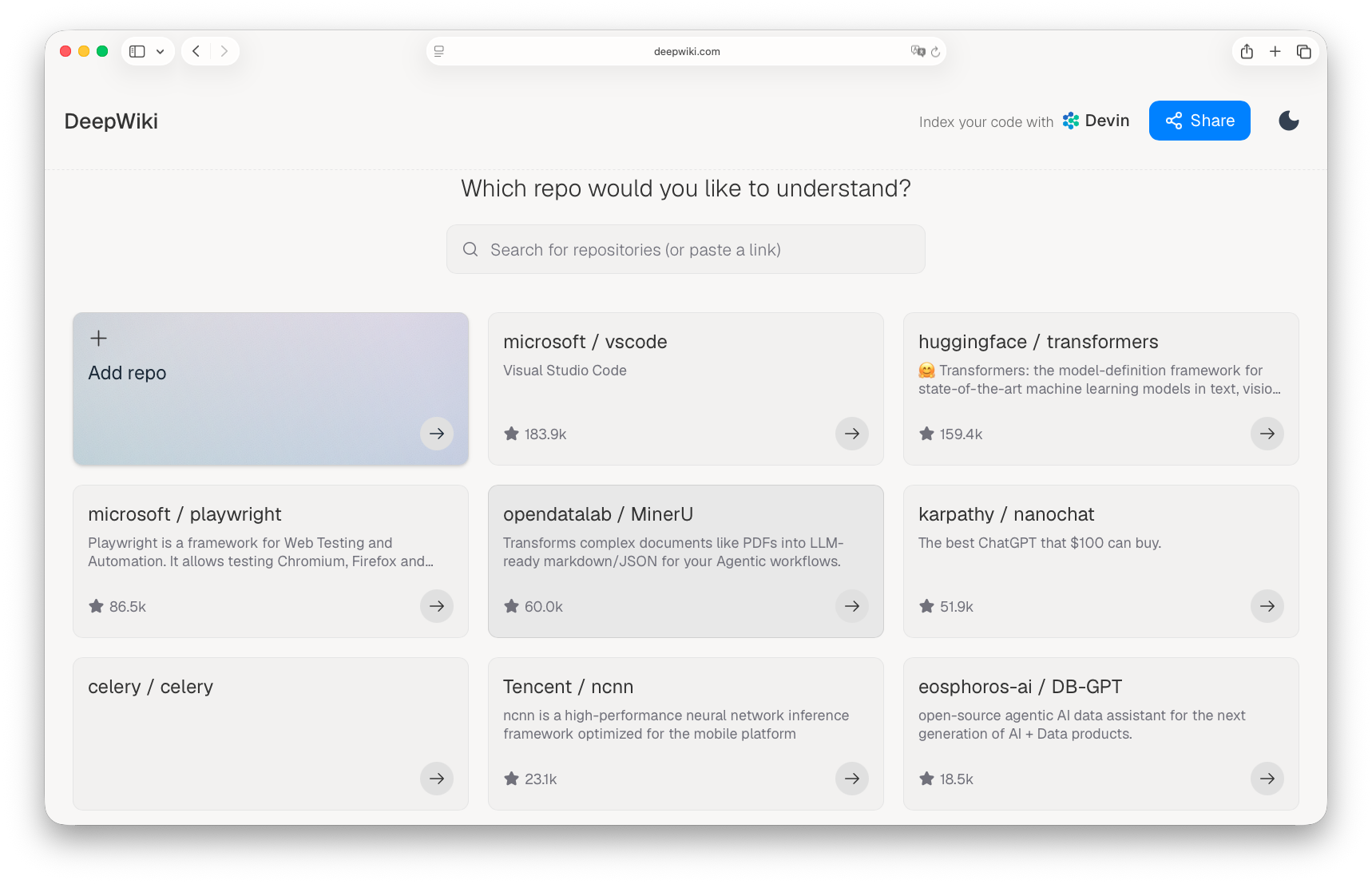Click the plus icon on Add repo card
Screen dimensions: 1372x884
pyautogui.click(x=98, y=338)
